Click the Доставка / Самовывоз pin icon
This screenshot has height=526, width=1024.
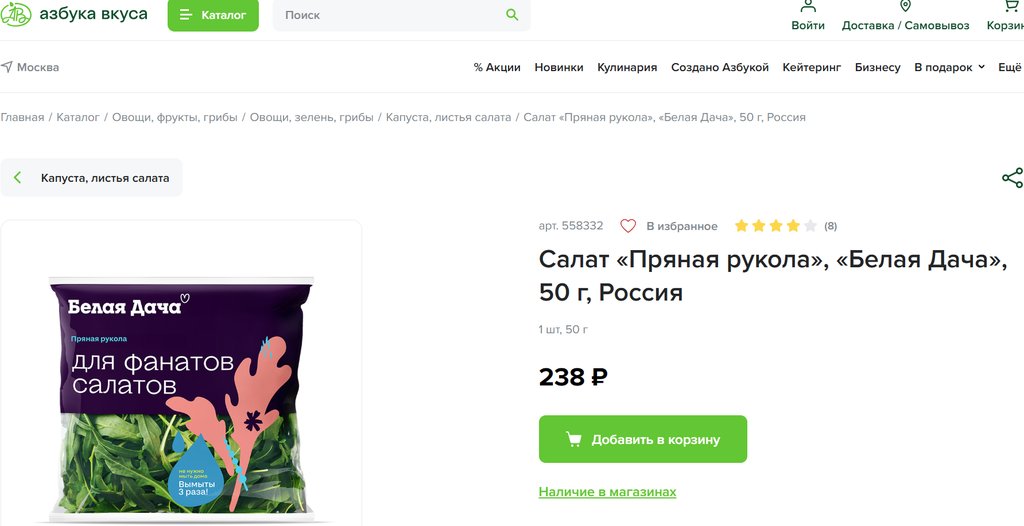(x=905, y=6)
